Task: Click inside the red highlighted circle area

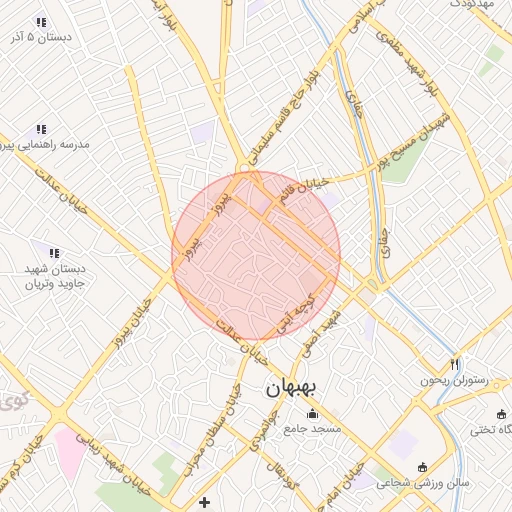Action: [x=256, y=256]
